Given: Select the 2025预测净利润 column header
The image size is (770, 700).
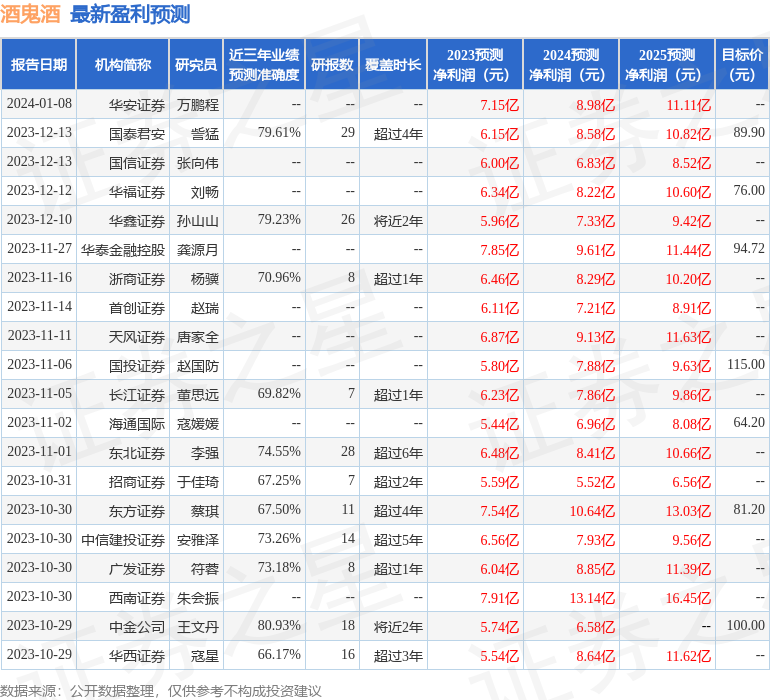Looking at the screenshot, I should (667, 64).
